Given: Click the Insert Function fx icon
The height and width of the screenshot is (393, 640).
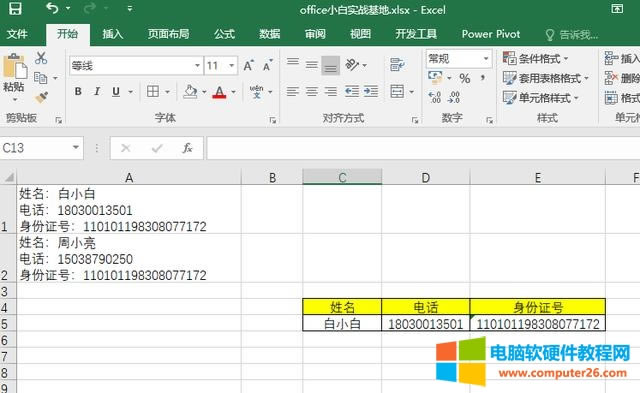Looking at the screenshot, I should point(187,148).
